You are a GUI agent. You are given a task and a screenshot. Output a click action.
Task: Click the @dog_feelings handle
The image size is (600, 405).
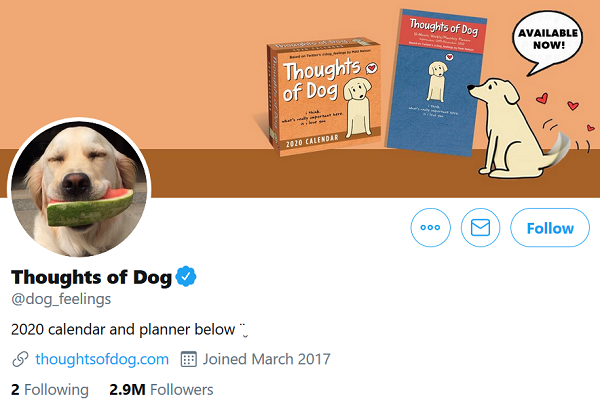(60, 298)
